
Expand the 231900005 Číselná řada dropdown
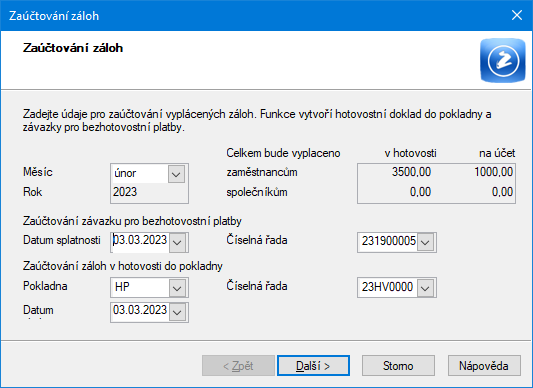click(x=425, y=242)
